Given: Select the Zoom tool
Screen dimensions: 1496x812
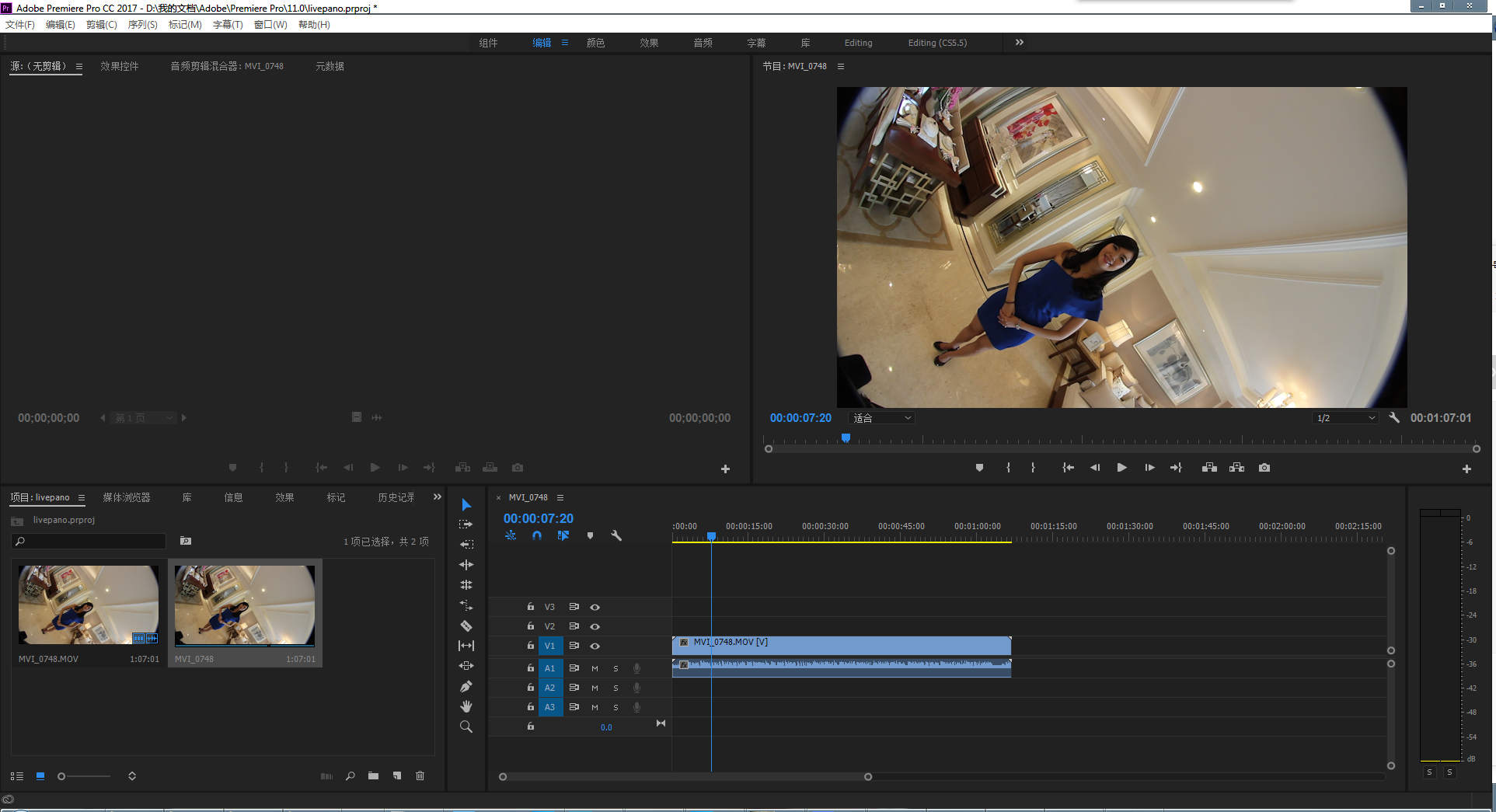Looking at the screenshot, I should tap(466, 727).
